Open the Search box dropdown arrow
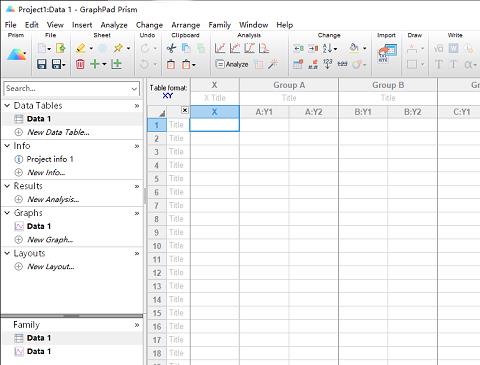Viewport: 480px width, 365px height. coord(134,89)
